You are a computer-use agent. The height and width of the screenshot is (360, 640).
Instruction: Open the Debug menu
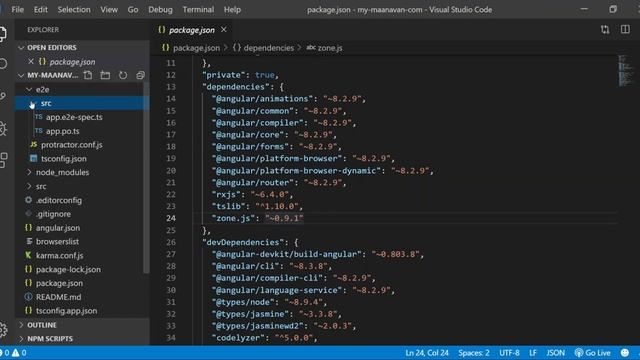coord(160,9)
